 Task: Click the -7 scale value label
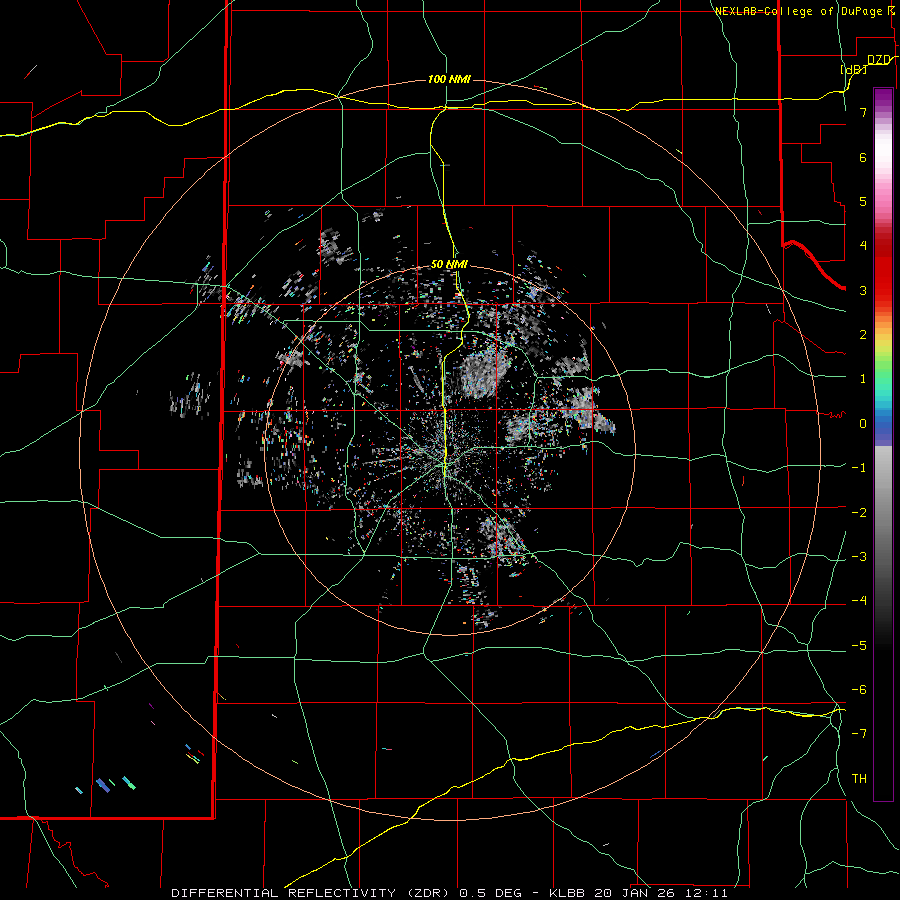[x=859, y=734]
